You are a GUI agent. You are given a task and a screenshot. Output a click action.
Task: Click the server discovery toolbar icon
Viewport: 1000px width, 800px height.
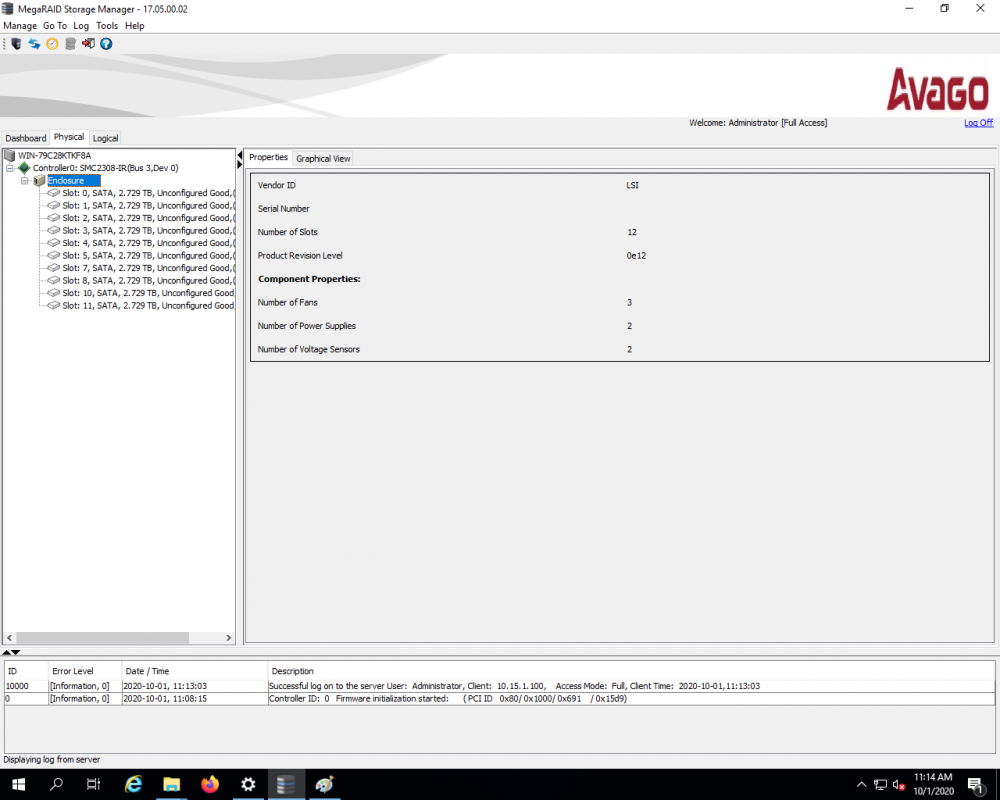pos(16,44)
